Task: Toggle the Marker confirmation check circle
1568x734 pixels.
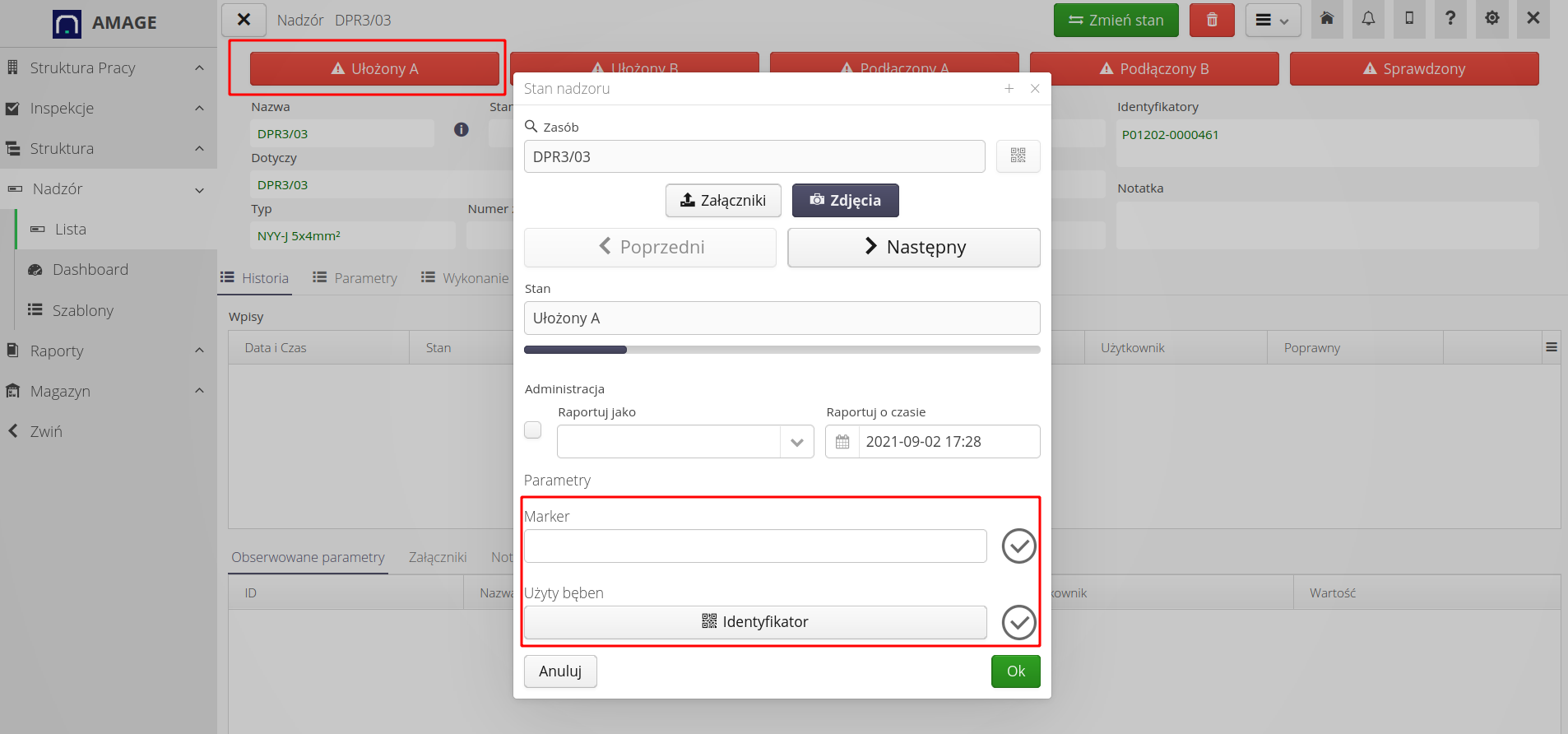Action: tap(1018, 546)
